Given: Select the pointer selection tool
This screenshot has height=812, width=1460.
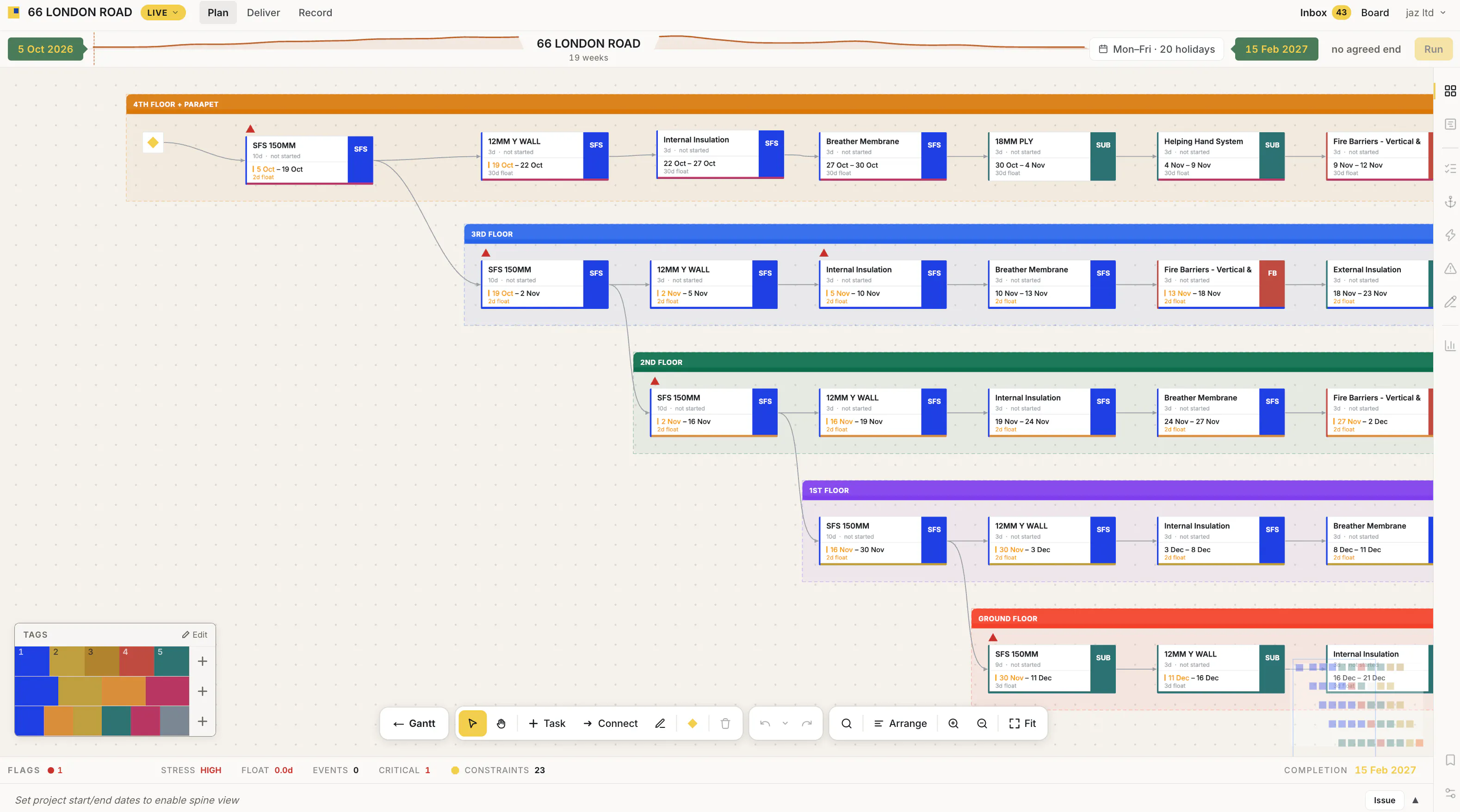Looking at the screenshot, I should pyautogui.click(x=472, y=723).
